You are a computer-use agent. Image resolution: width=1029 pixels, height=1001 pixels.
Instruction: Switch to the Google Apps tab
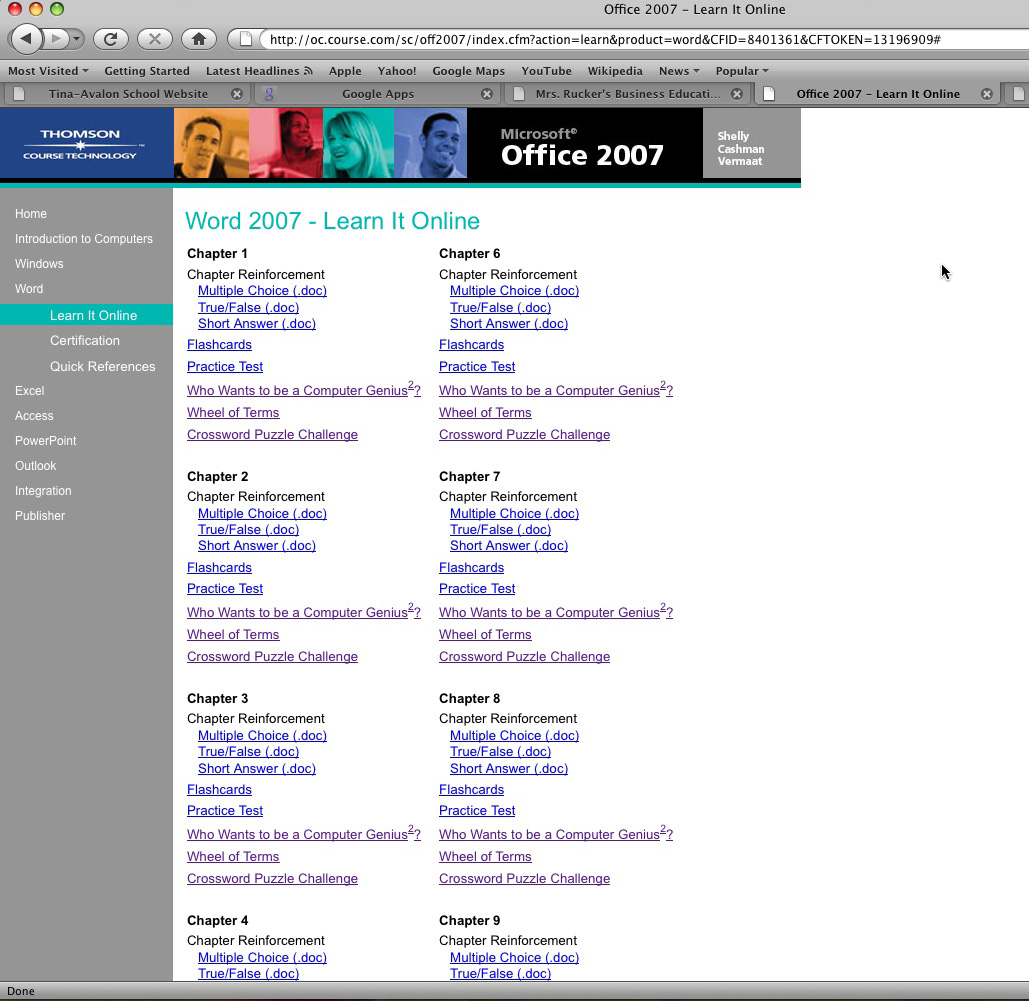(377, 94)
